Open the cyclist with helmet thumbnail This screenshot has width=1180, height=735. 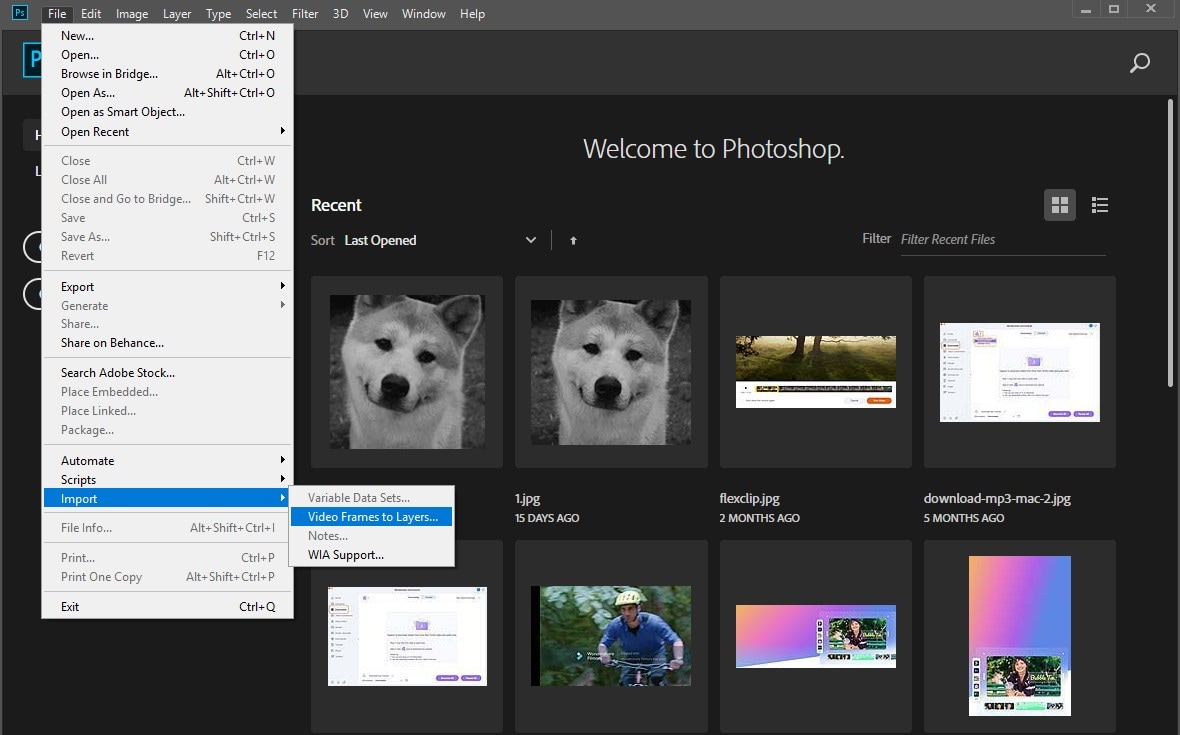point(610,636)
